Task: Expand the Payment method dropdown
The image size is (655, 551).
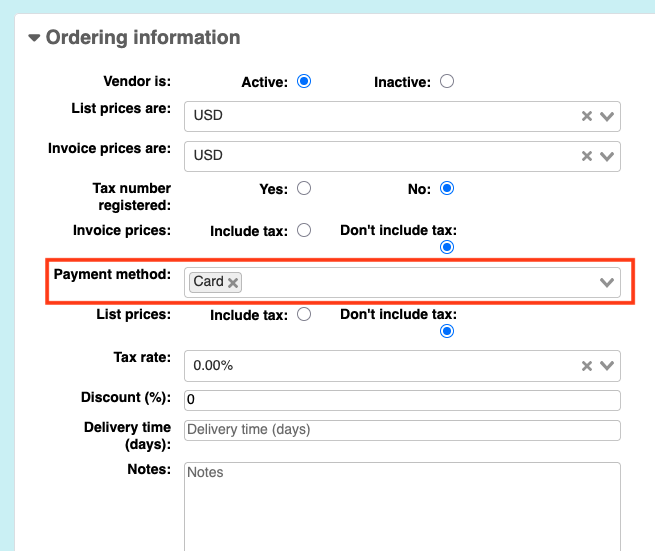Action: (607, 283)
